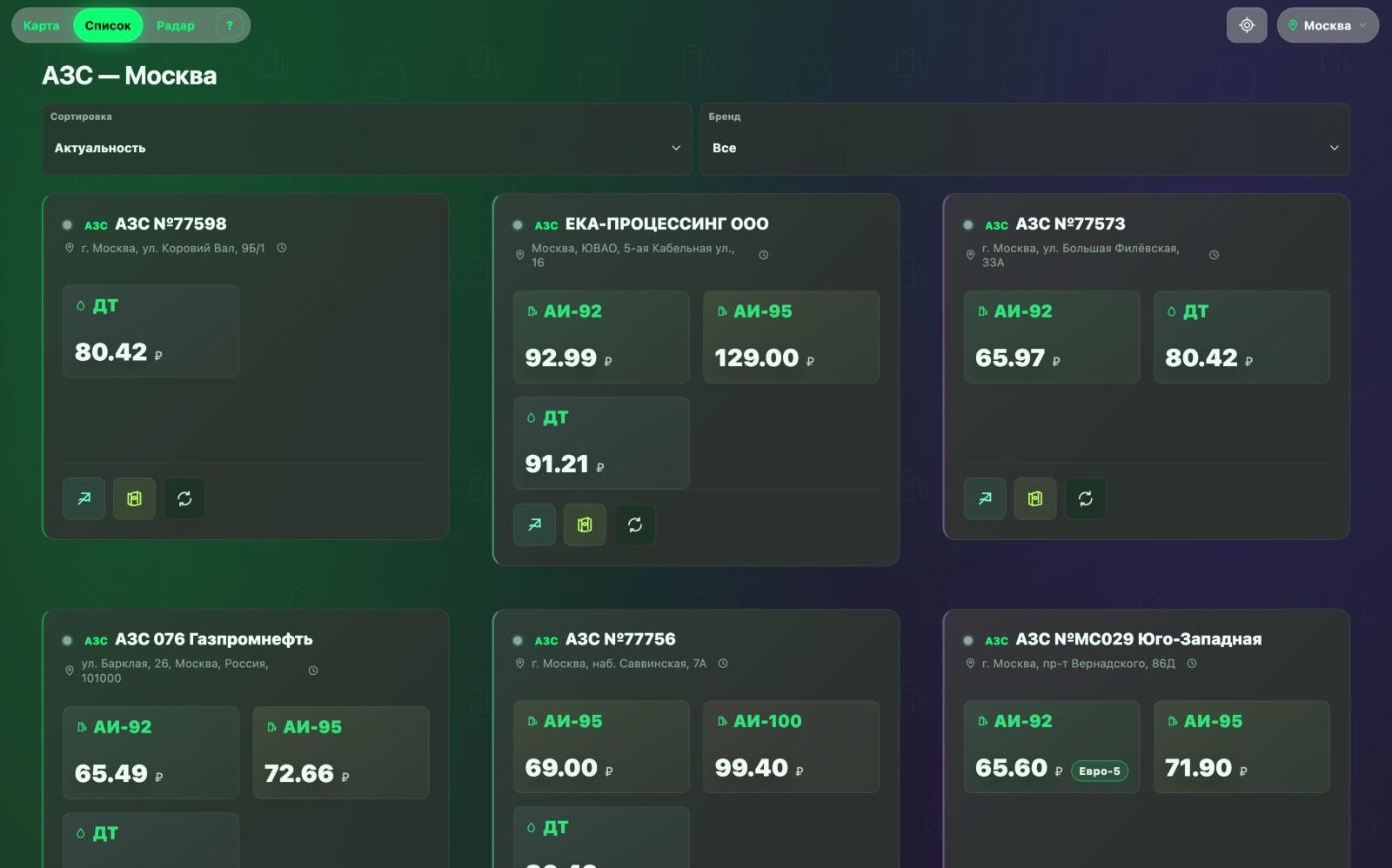Expand the Москва city selector
Image resolution: width=1392 pixels, height=868 pixels.
(1328, 25)
